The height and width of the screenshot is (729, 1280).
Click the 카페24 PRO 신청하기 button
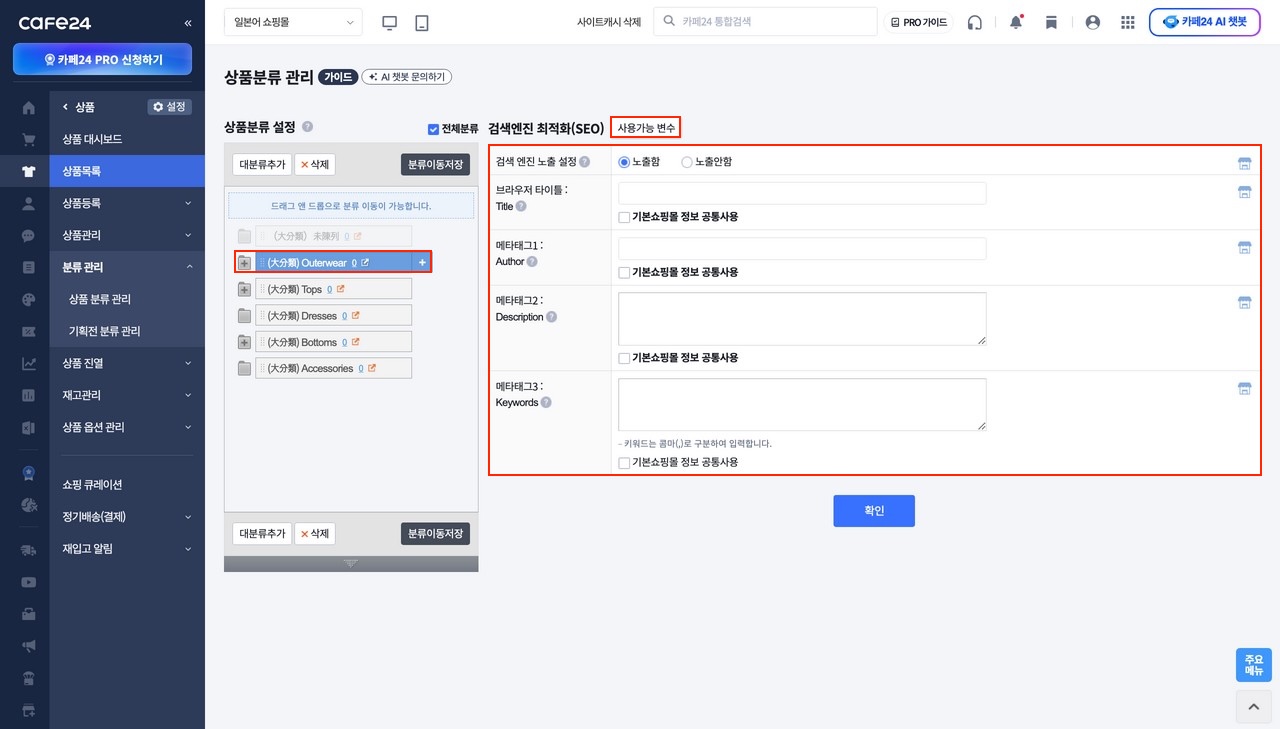pos(102,60)
